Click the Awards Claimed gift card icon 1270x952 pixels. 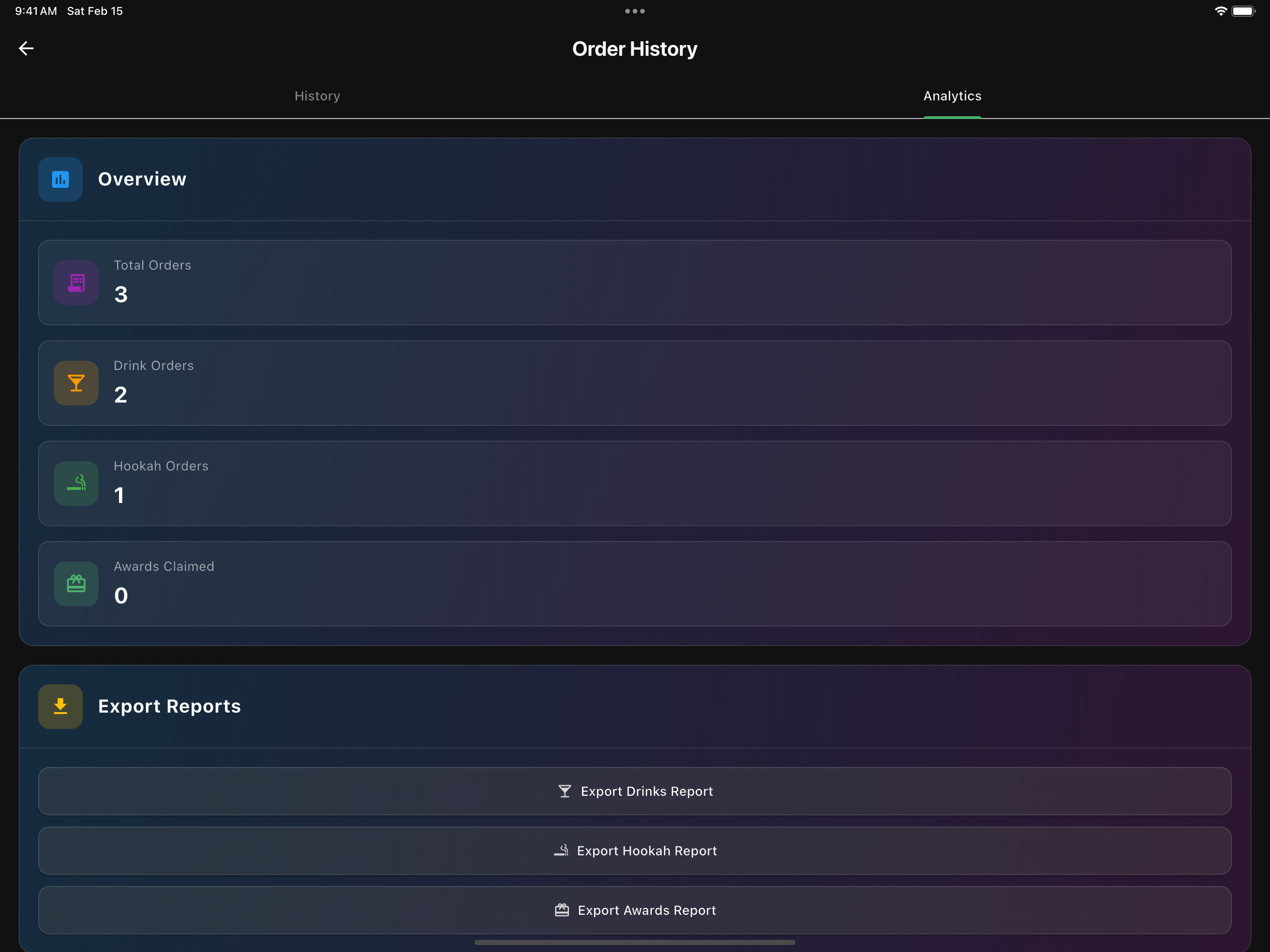[x=76, y=583]
